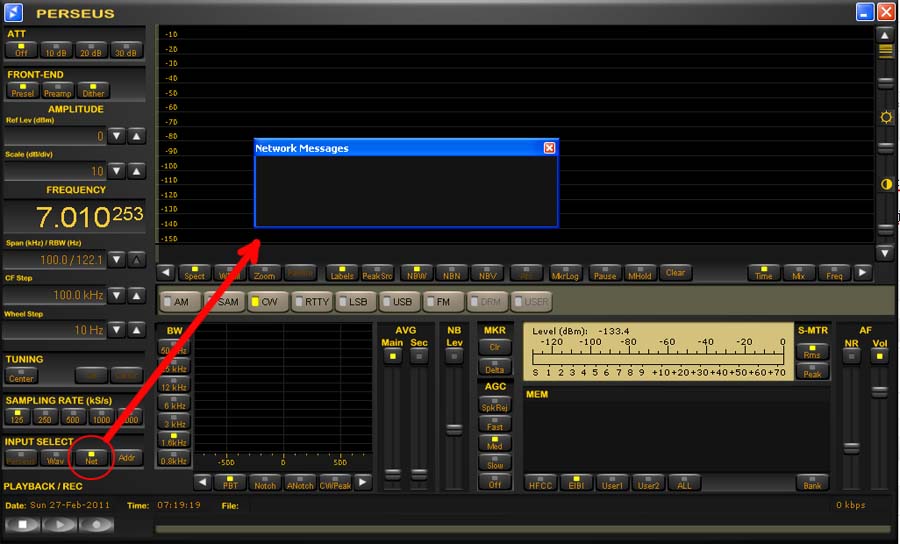Toggle the PBT passband tuning button

(230, 482)
